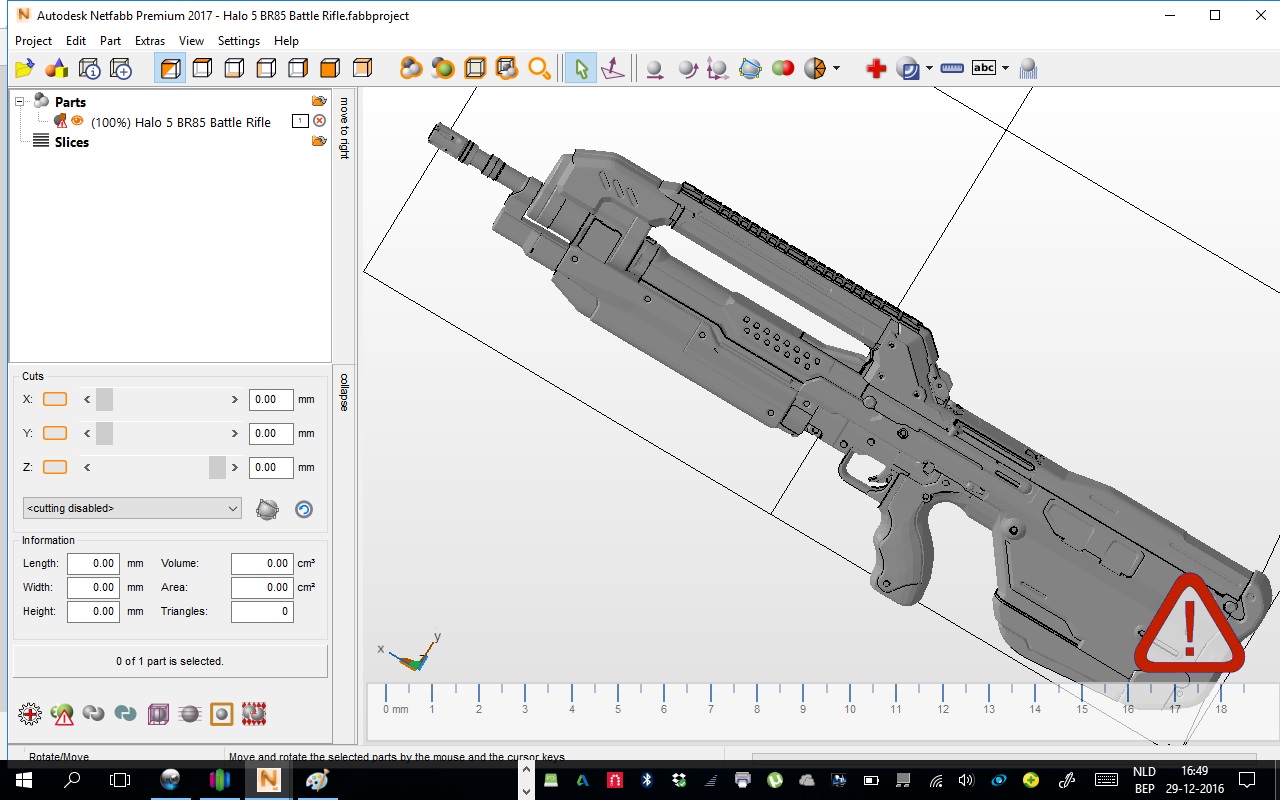Click the move part icon
The image size is (1280, 800).
(x=655, y=68)
